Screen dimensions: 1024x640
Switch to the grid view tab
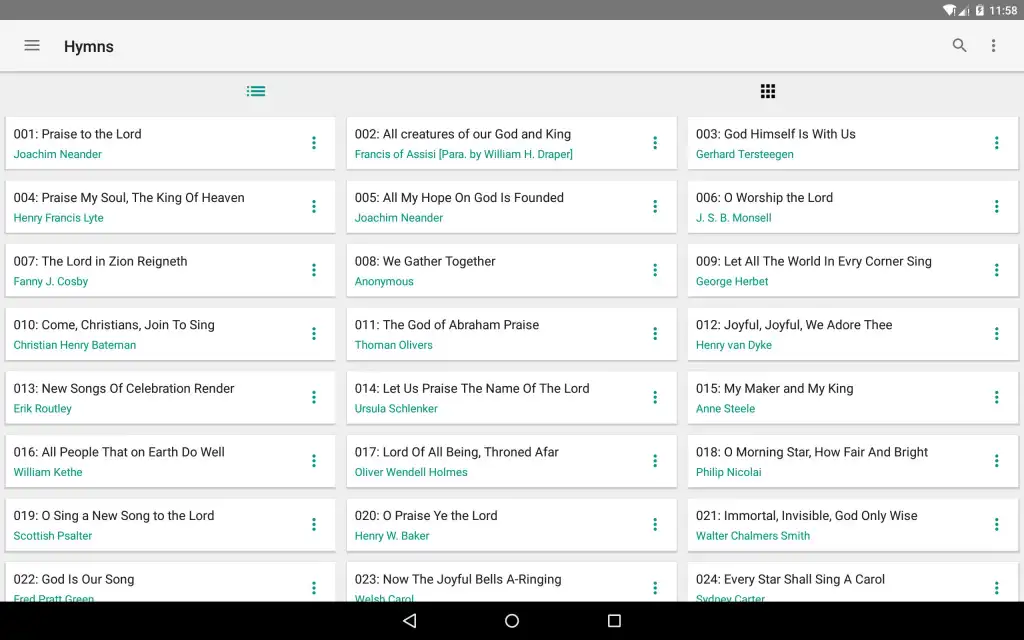point(768,91)
